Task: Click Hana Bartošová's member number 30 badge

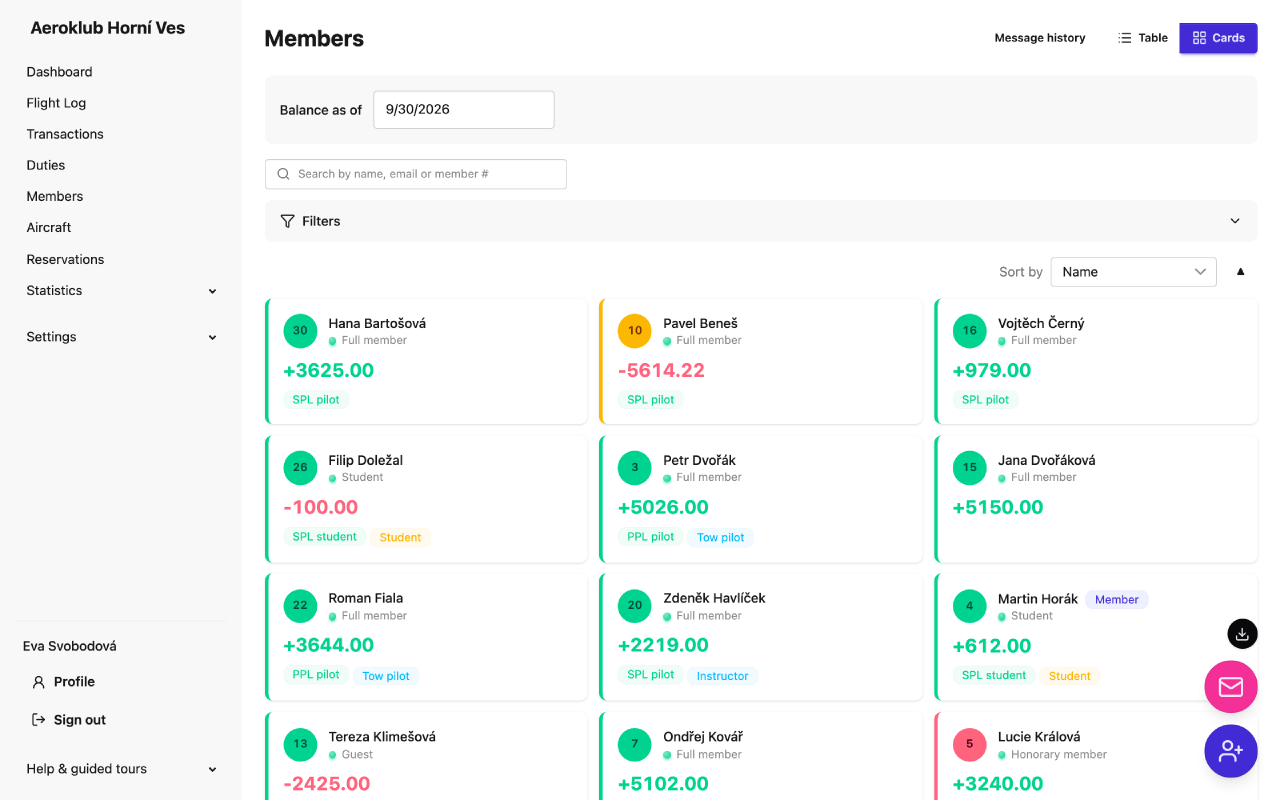Action: pyautogui.click(x=300, y=331)
